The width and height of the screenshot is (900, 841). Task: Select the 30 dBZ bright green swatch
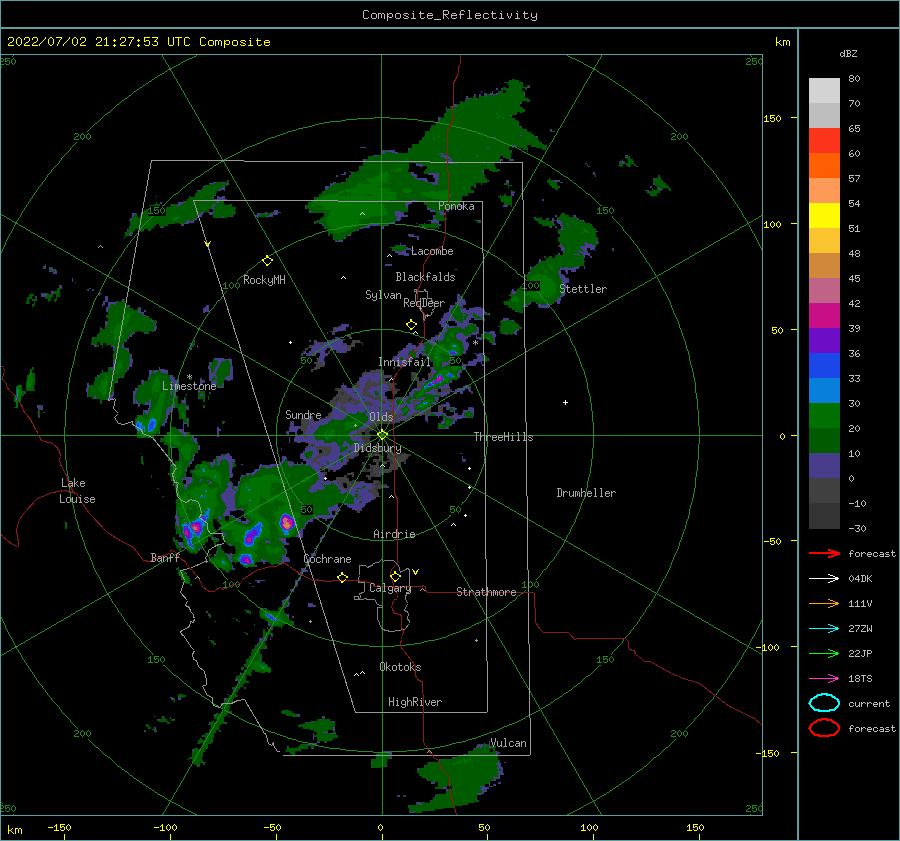click(824, 415)
